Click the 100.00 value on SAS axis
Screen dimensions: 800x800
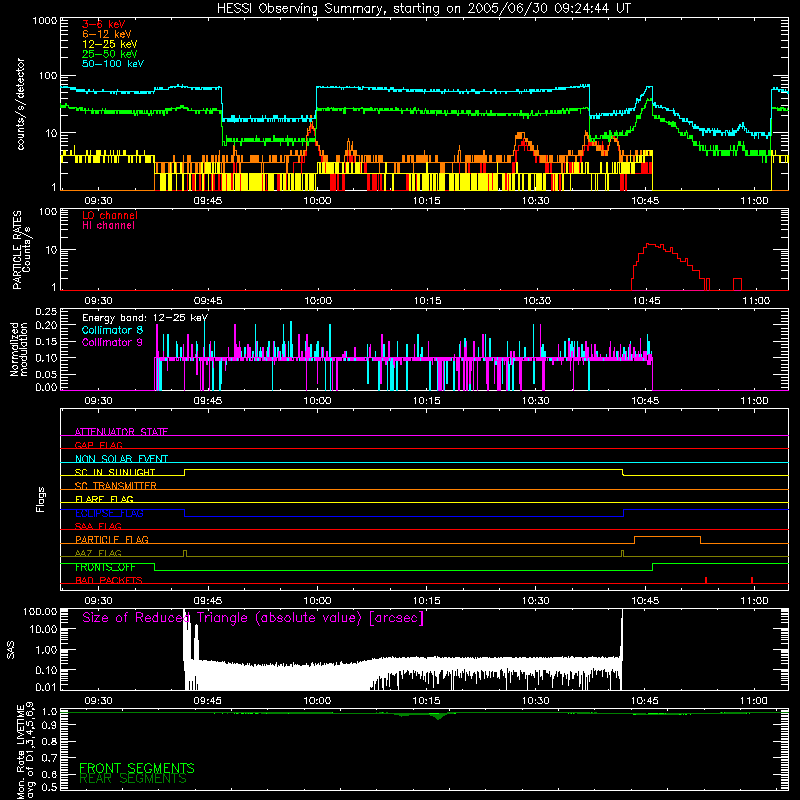[40, 611]
